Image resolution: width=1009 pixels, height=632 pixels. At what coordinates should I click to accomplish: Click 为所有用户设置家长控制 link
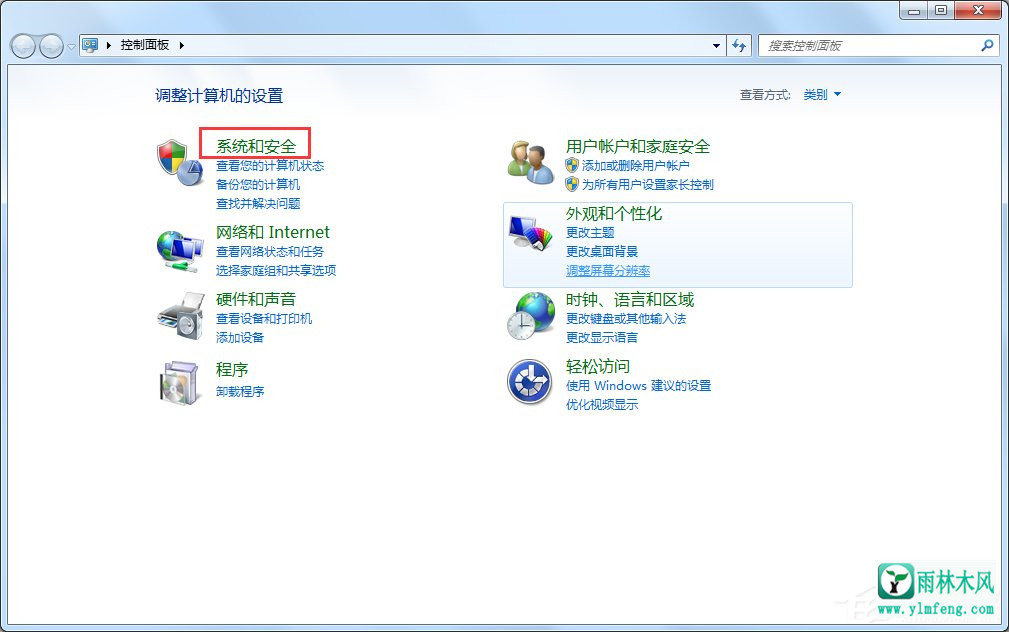click(648, 185)
